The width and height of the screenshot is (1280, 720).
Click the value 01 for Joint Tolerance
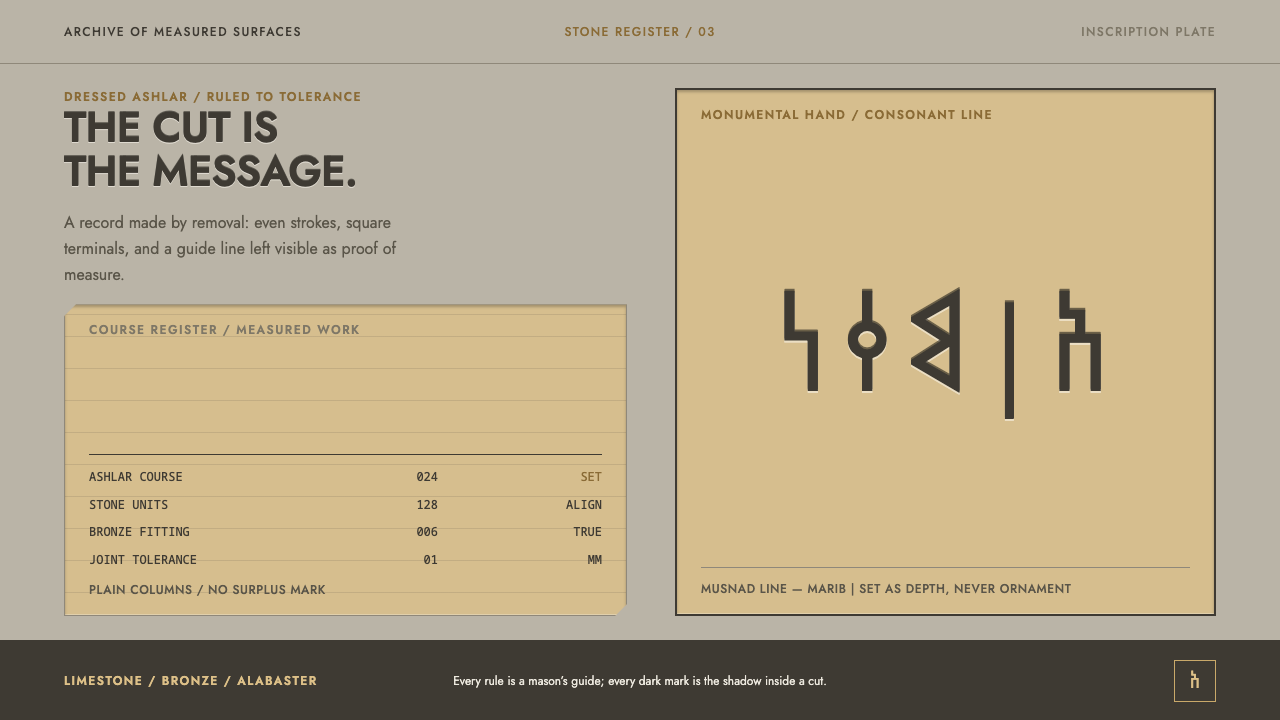pos(430,560)
